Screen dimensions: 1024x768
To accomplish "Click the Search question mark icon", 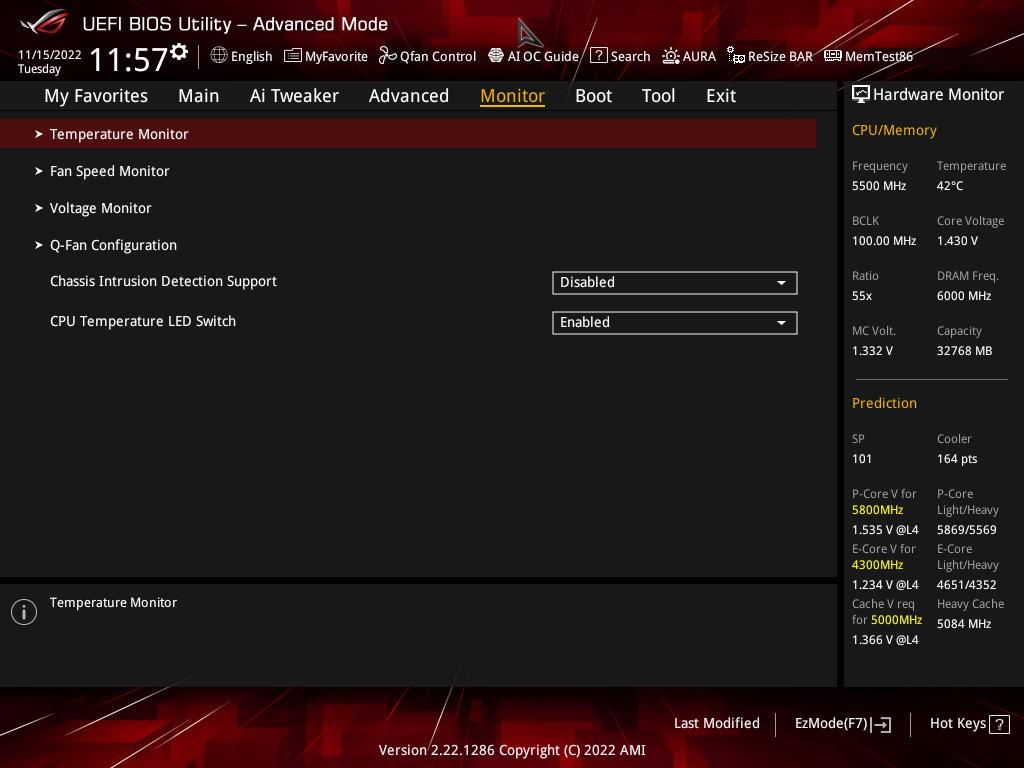I will [x=598, y=56].
